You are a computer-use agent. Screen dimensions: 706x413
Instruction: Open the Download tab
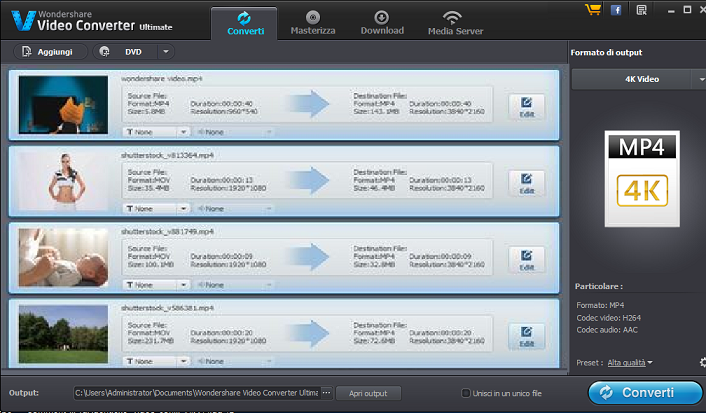[x=382, y=23]
